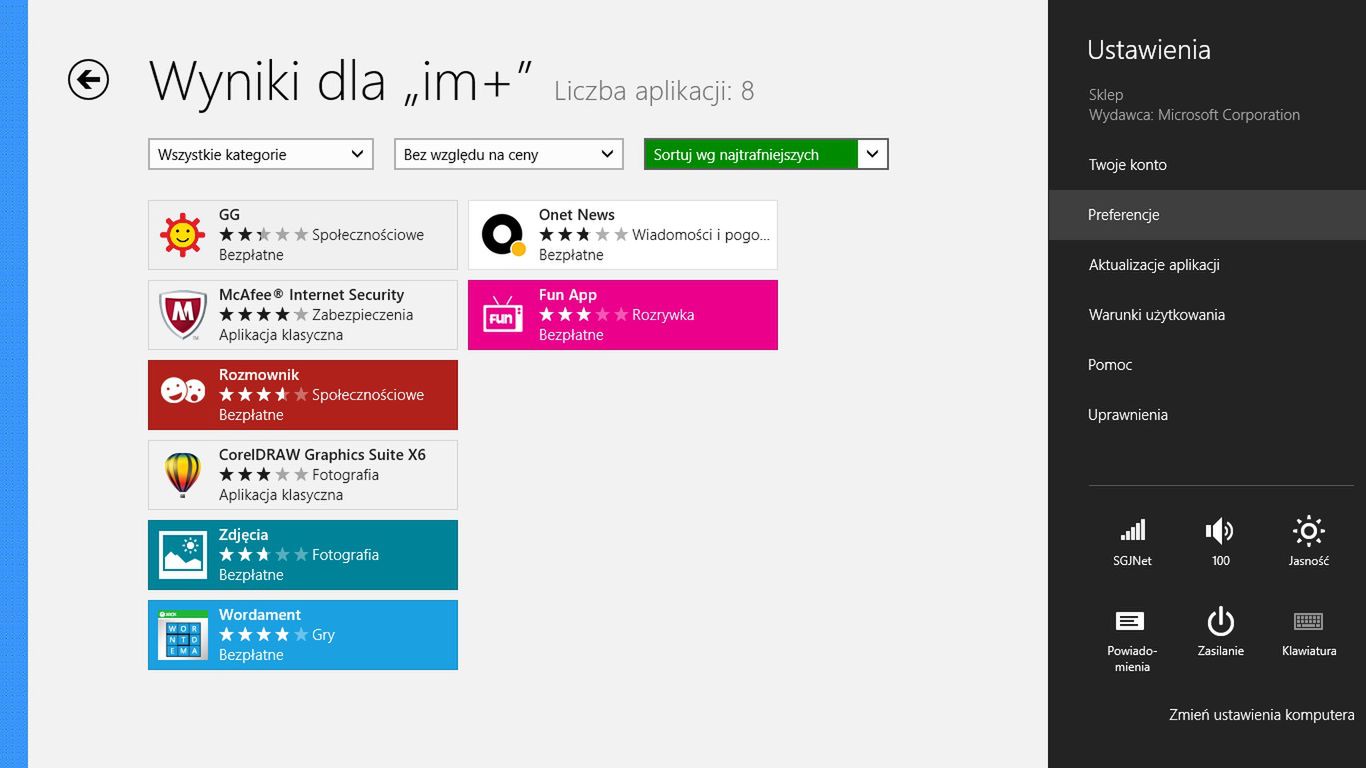Open Twoje konto settings
Viewport: 1366px width, 768px height.
1127,165
